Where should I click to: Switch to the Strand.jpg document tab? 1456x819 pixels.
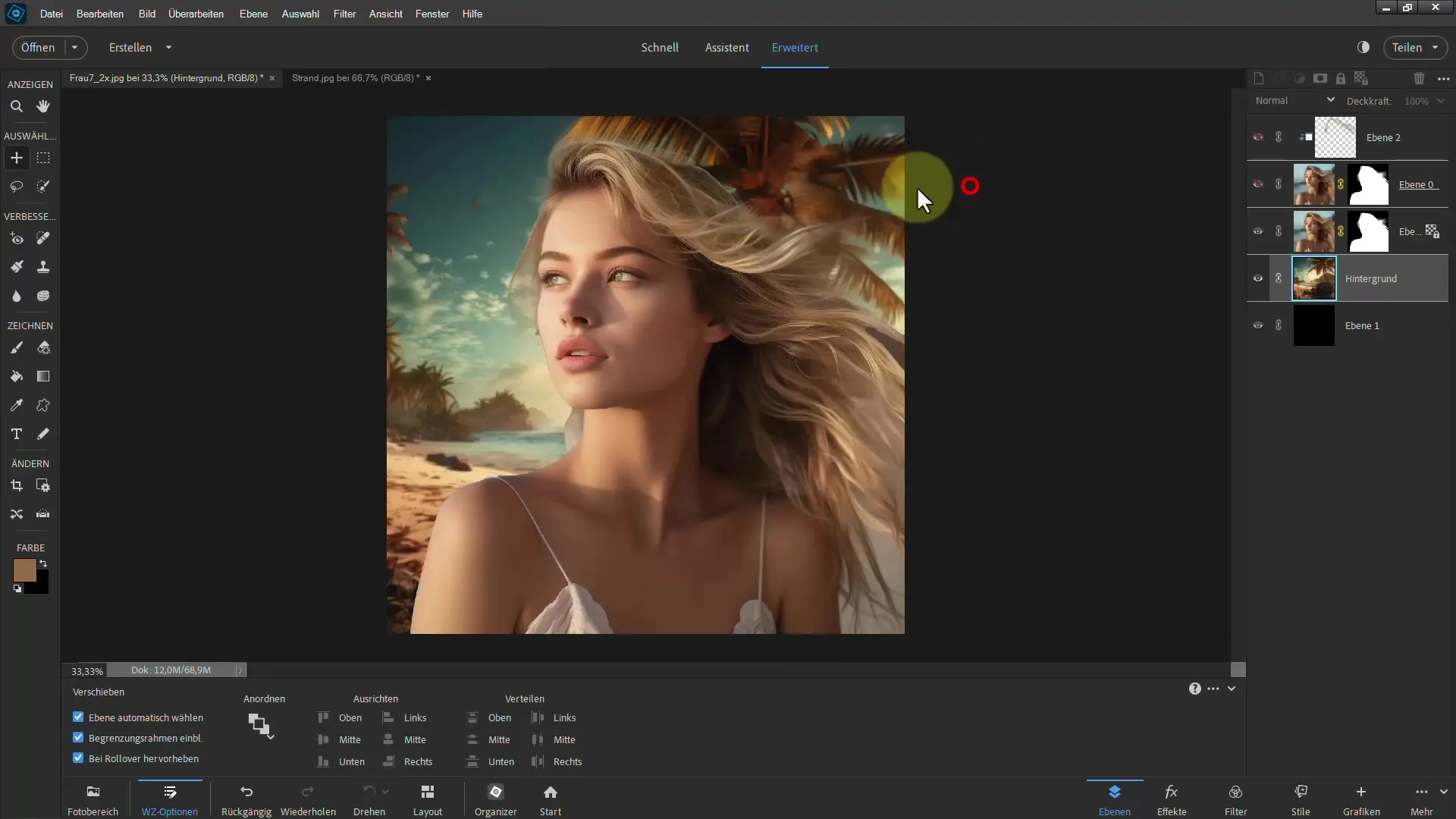point(356,78)
